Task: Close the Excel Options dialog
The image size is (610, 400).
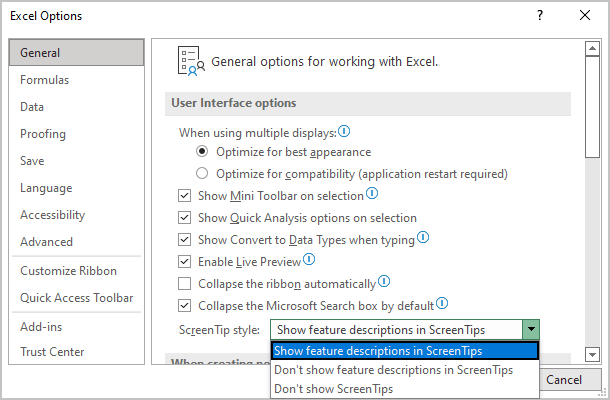Action: click(x=585, y=16)
